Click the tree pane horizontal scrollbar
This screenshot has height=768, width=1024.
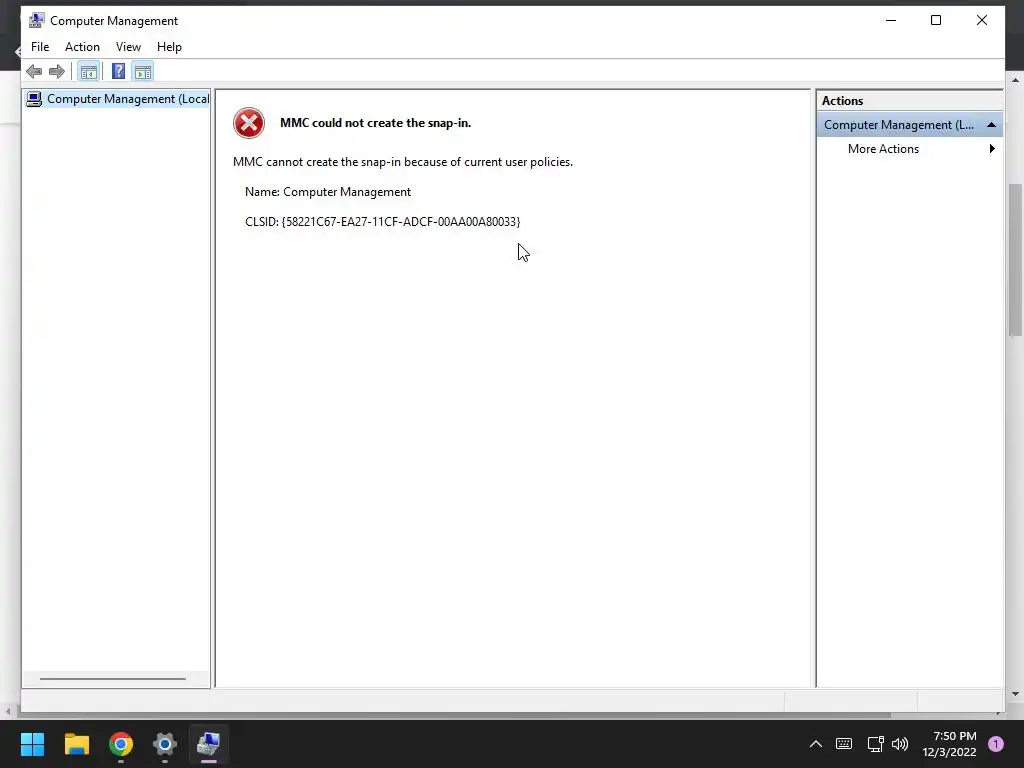113,679
